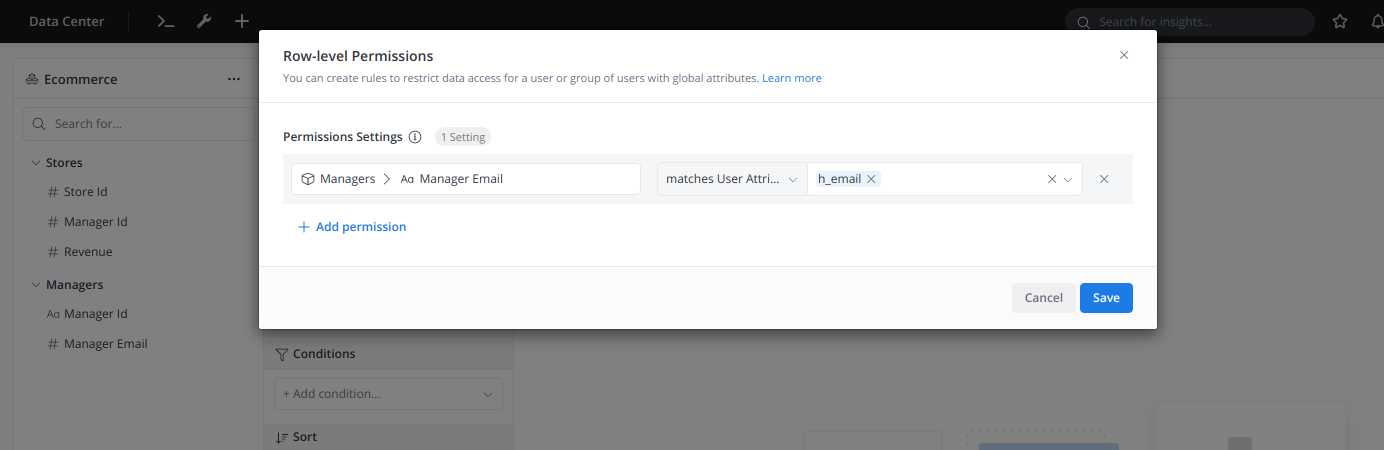Select the Aa Manager Id field under Managers

[x=88, y=314]
